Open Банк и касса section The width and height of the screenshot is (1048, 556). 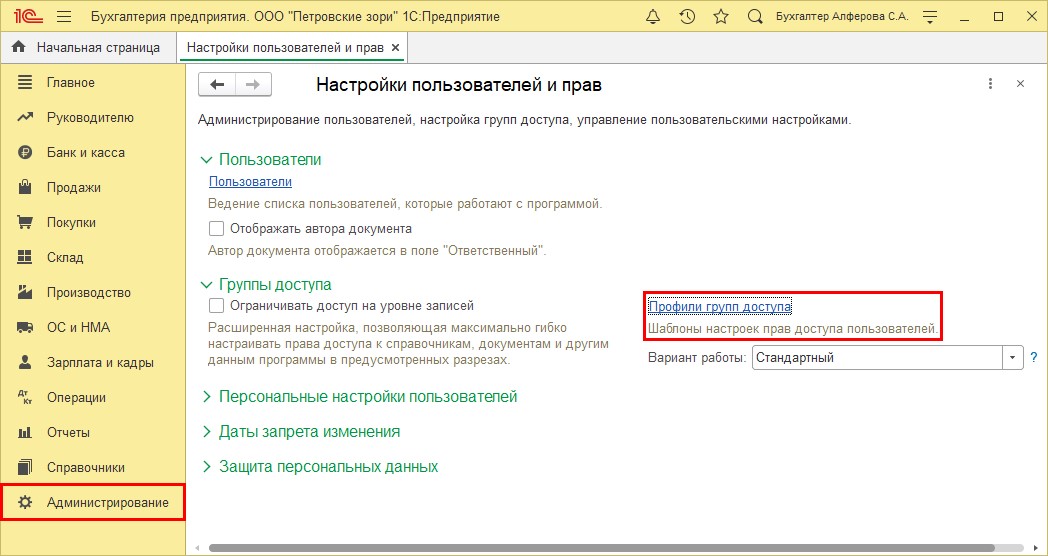pyautogui.click(x=93, y=152)
